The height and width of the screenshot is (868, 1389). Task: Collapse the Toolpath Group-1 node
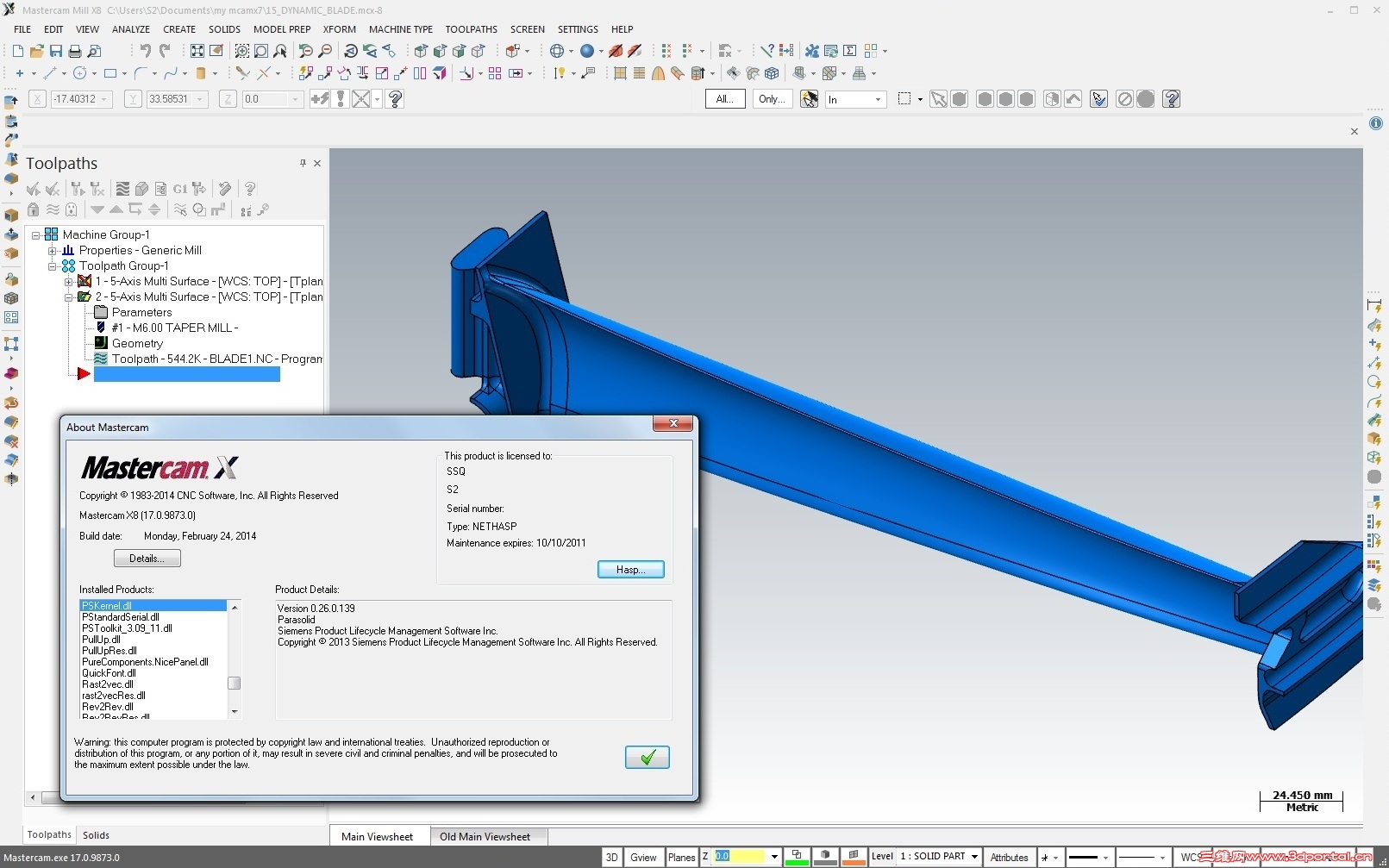53,265
